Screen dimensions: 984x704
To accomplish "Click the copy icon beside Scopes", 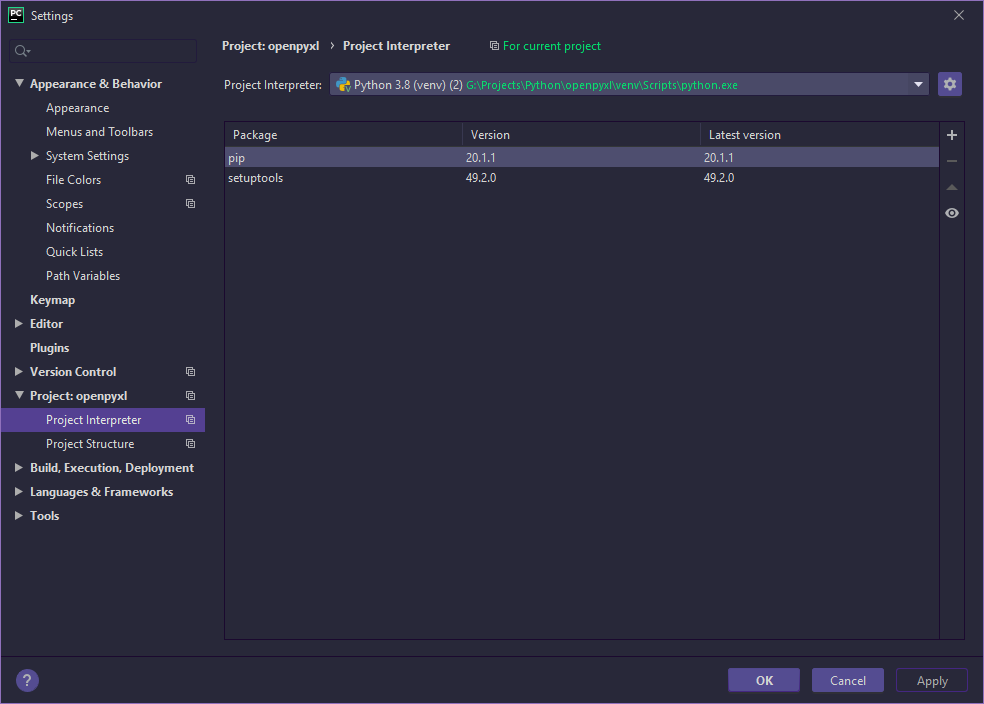I will click(x=190, y=203).
